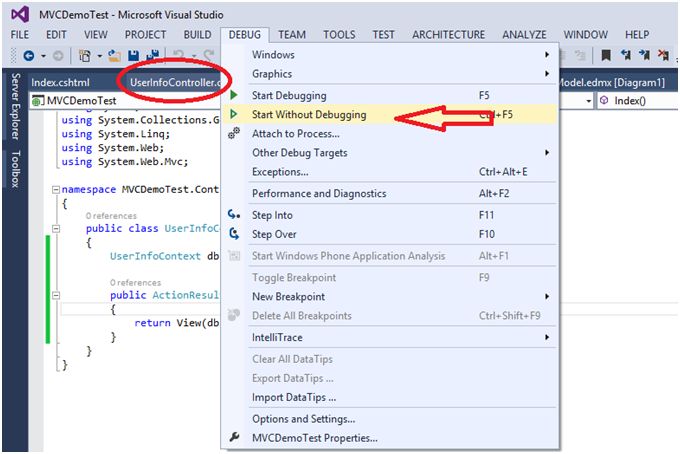Open the class navigation dropdown arrow

coord(588,101)
